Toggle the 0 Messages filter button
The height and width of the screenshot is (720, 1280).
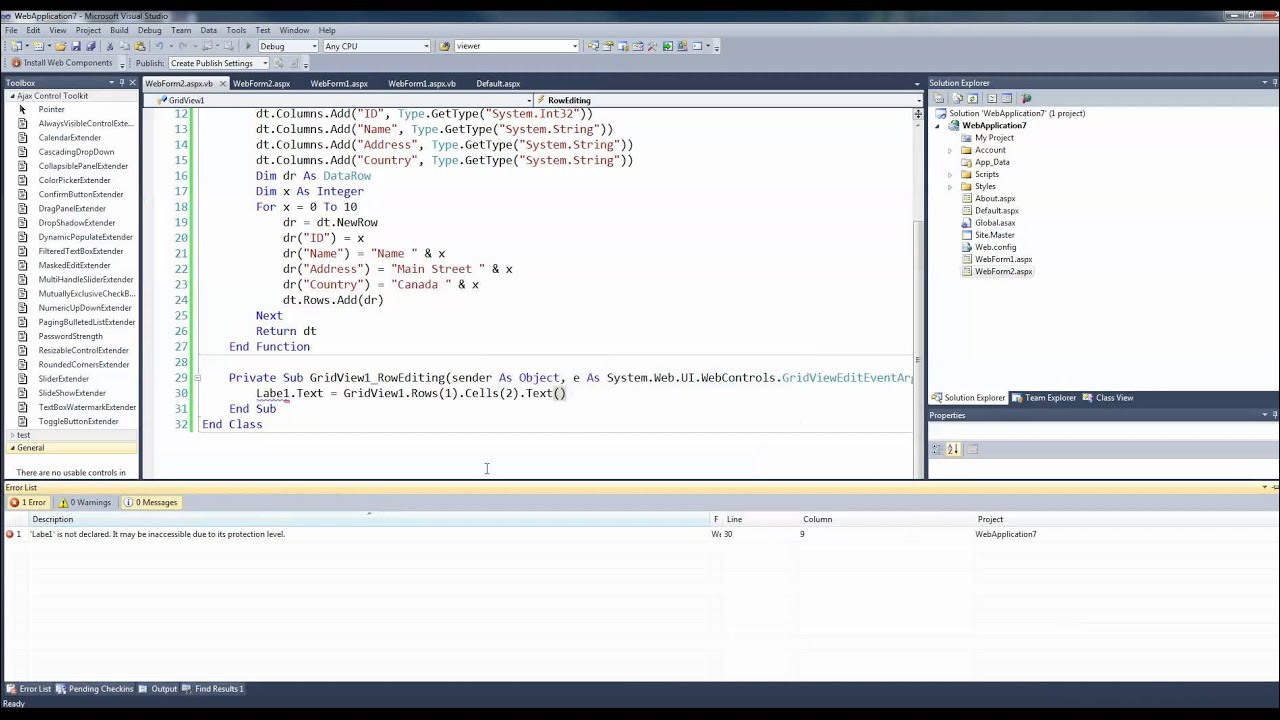(150, 502)
